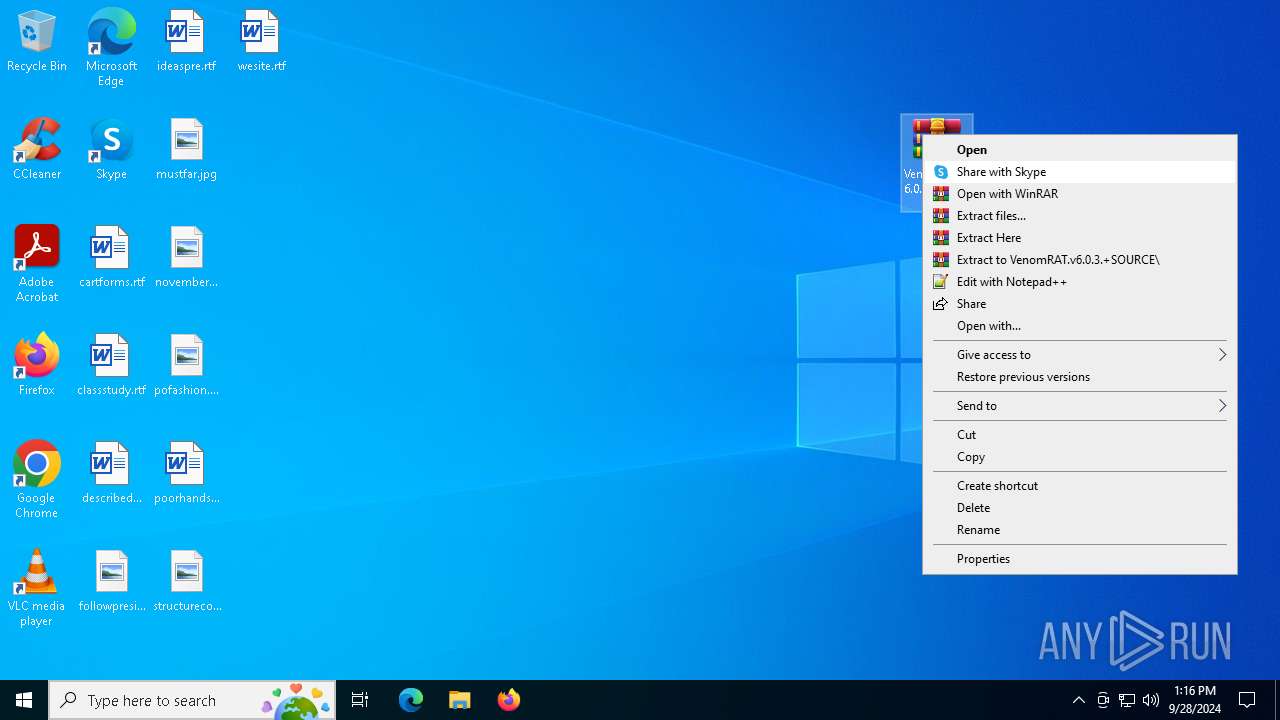1280x720 pixels.
Task: Show hidden system tray icons
Action: [1078, 700]
